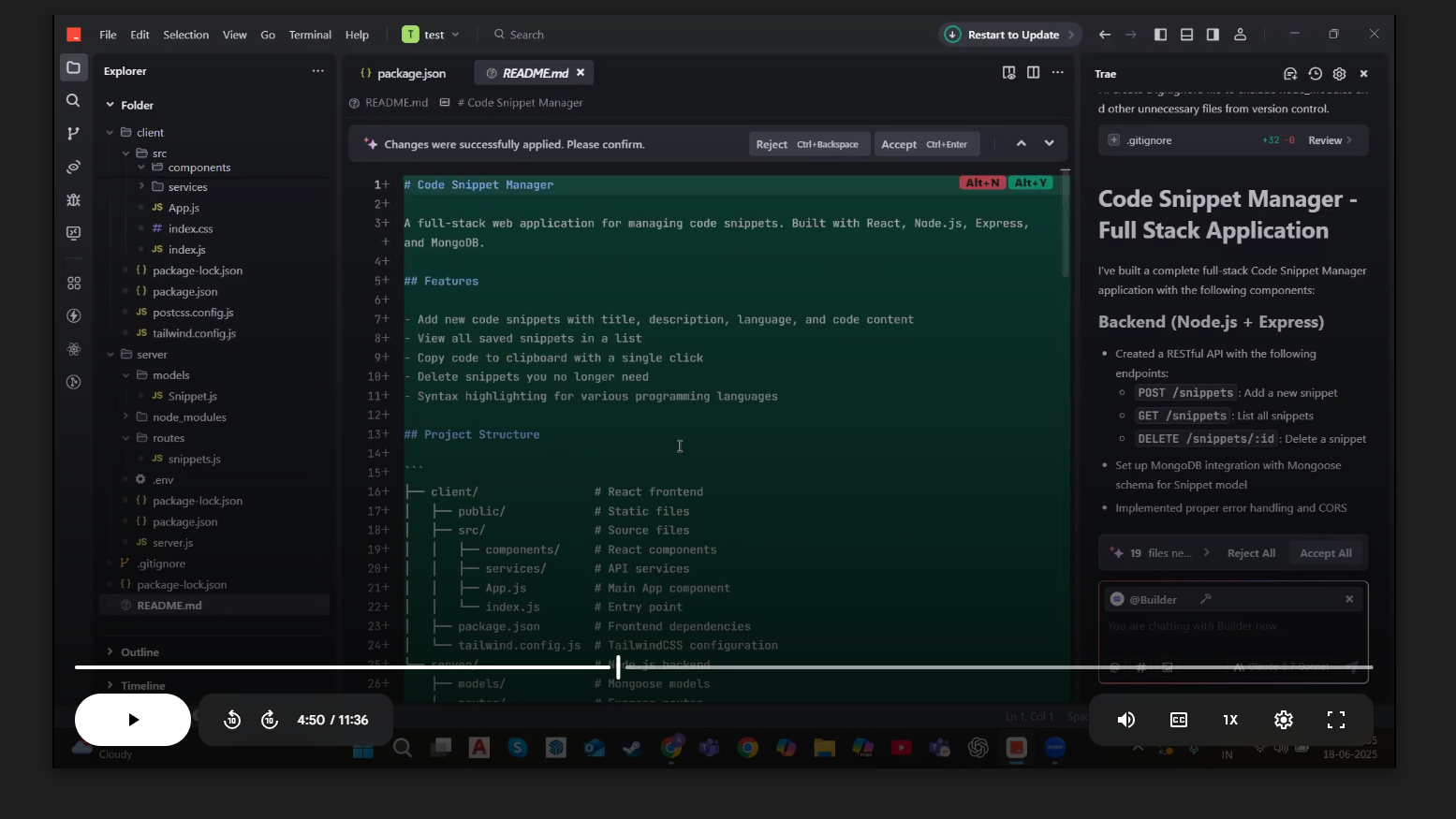
Task: Open Extensions icon in activity bar
Action: pyautogui.click(x=74, y=283)
